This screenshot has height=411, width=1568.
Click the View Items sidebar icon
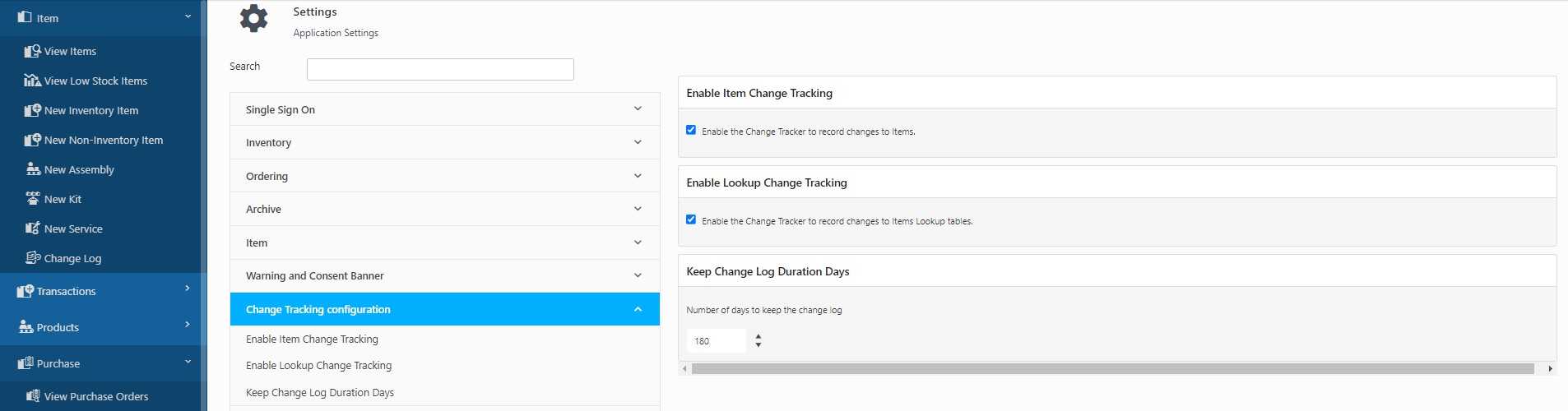pos(33,51)
